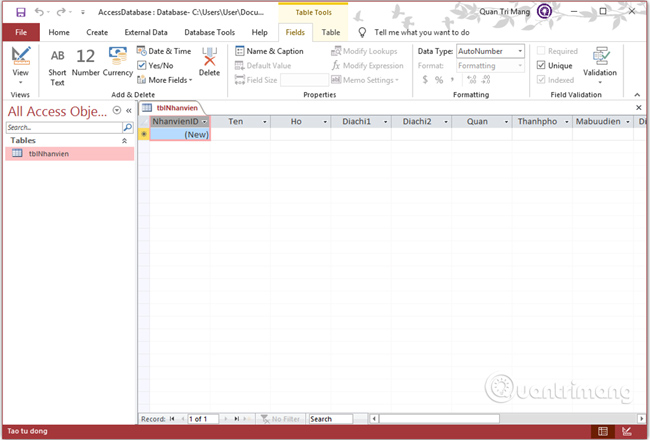
Task: Open Diachi1 column dropdown arrow
Action: tap(386, 122)
